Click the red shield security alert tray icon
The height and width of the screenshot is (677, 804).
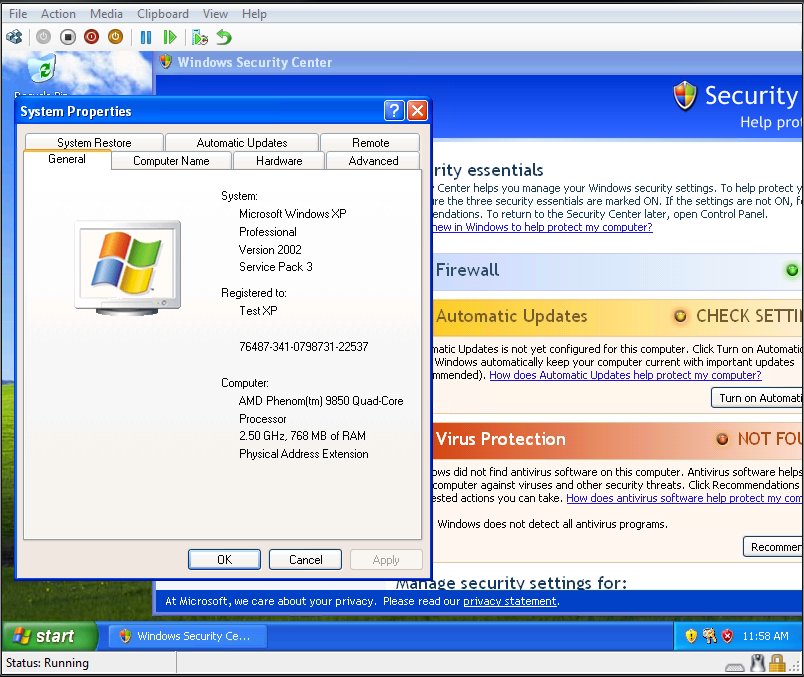pyautogui.click(x=728, y=636)
